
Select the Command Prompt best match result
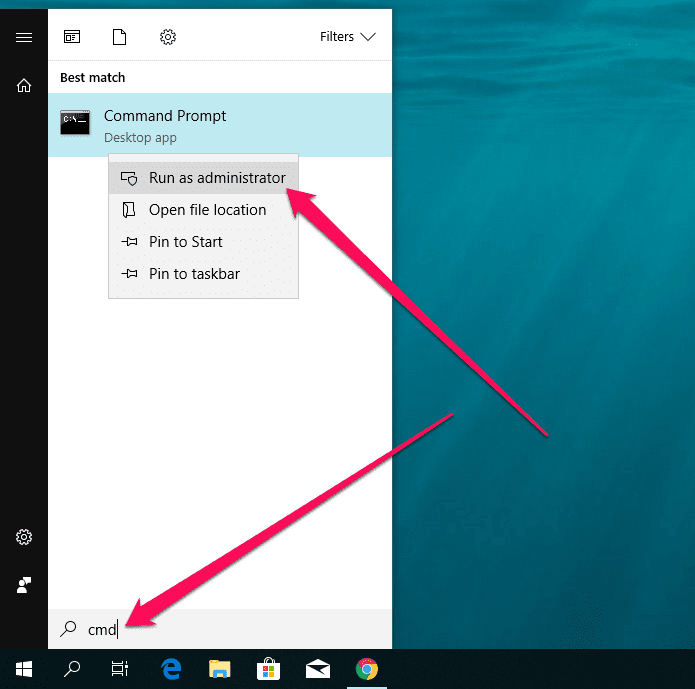click(220, 125)
